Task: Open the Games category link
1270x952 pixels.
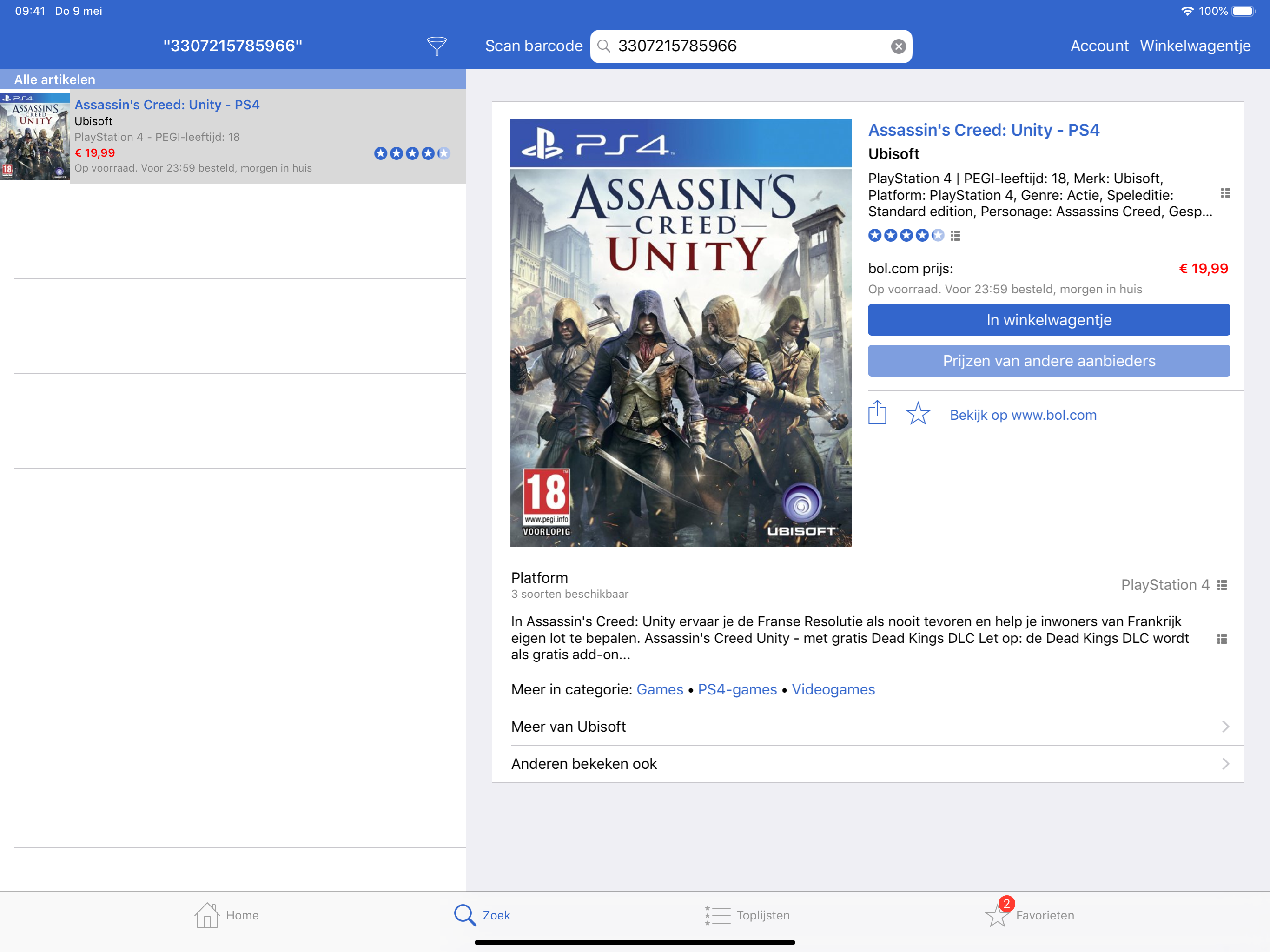Action: 659,689
